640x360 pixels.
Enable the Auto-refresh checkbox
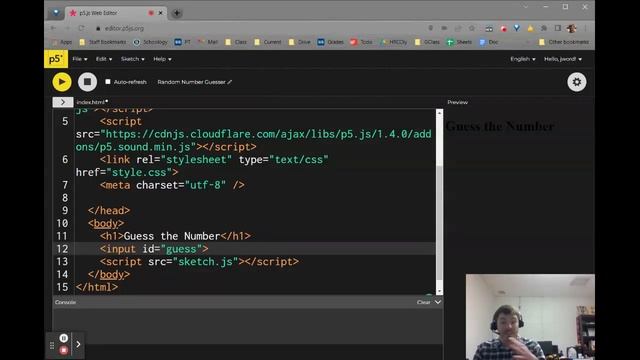pyautogui.click(x=108, y=82)
